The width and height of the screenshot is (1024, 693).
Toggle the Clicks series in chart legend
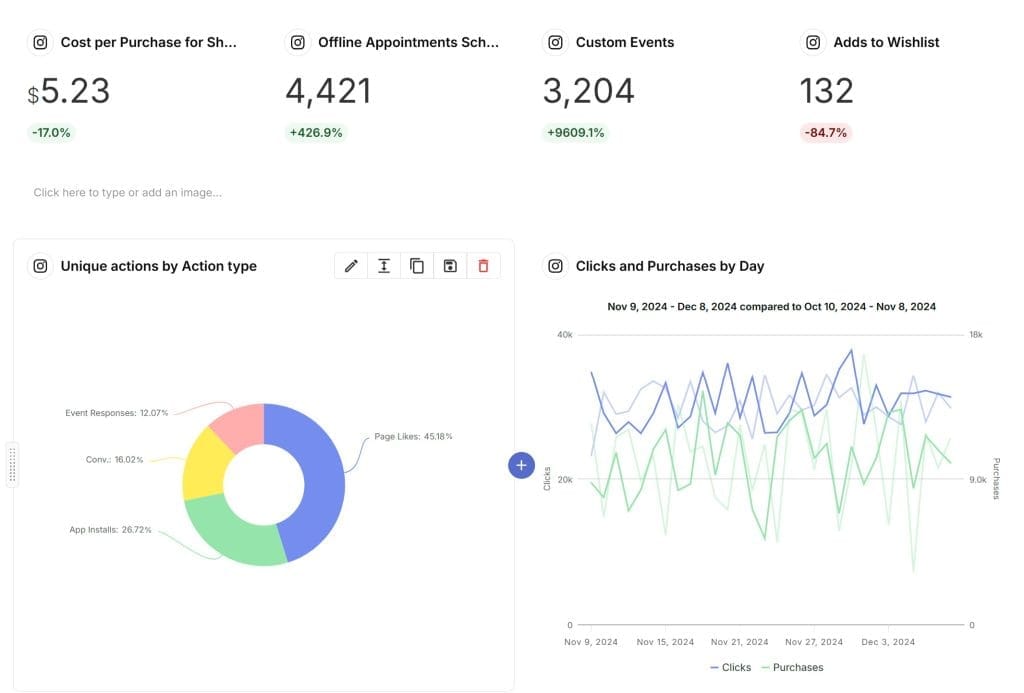pos(730,667)
